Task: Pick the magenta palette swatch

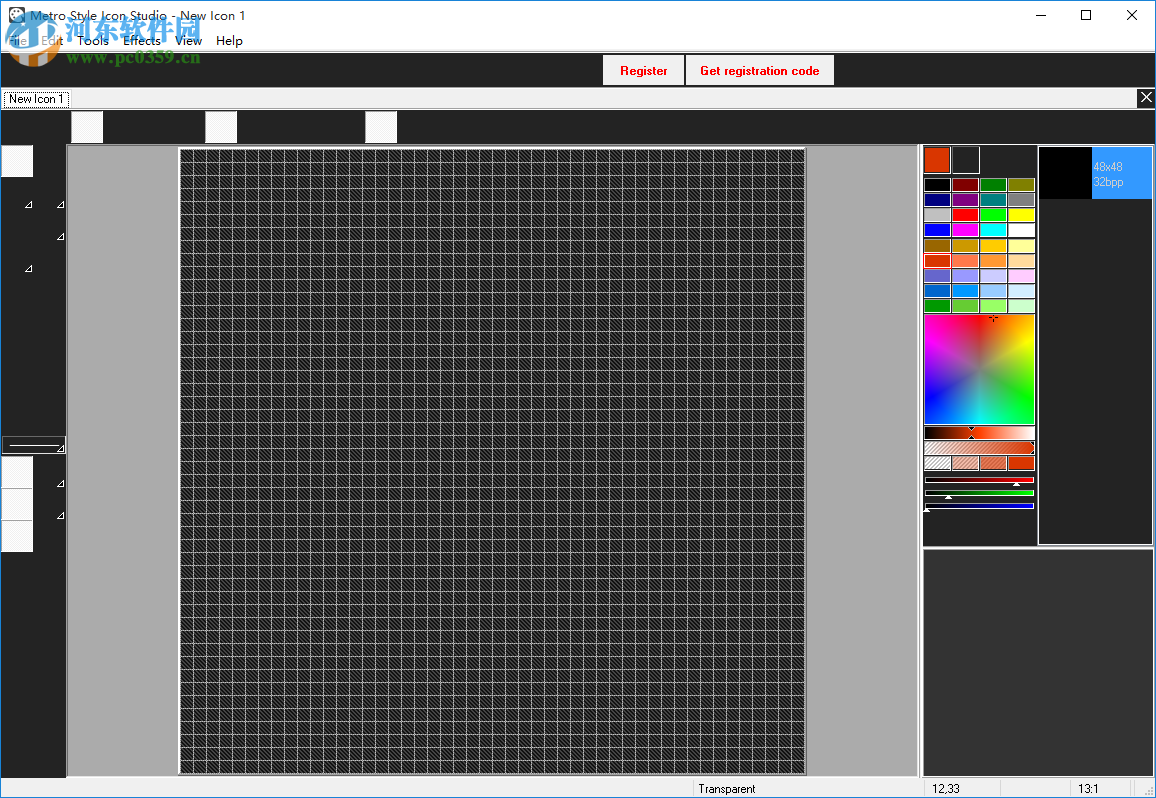Action: [965, 230]
